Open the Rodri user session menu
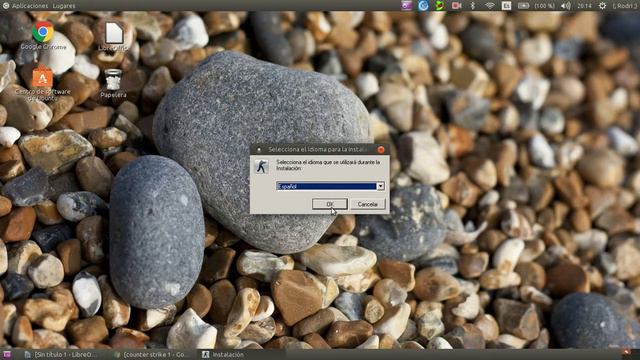The width and height of the screenshot is (640, 360). (x=625, y=6)
